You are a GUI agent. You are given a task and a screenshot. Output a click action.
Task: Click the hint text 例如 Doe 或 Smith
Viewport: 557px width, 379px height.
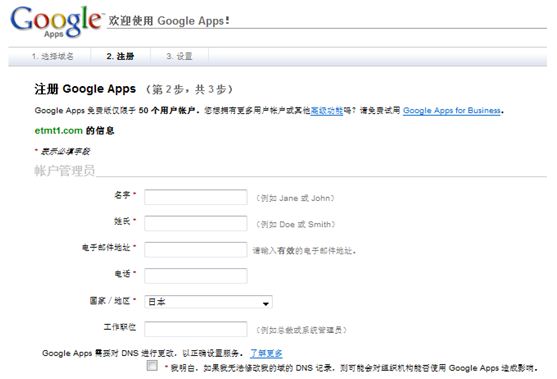(296, 224)
